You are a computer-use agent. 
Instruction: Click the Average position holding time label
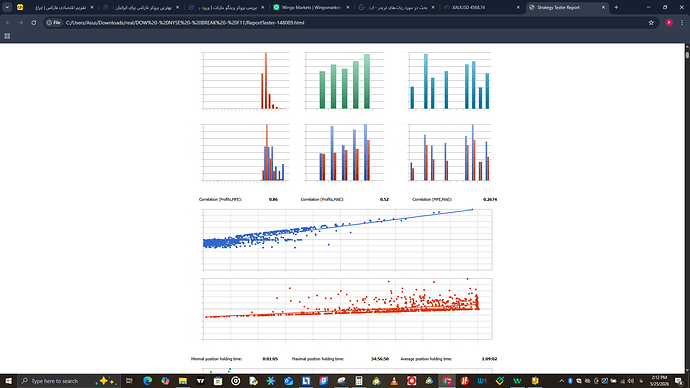[x=426, y=359]
